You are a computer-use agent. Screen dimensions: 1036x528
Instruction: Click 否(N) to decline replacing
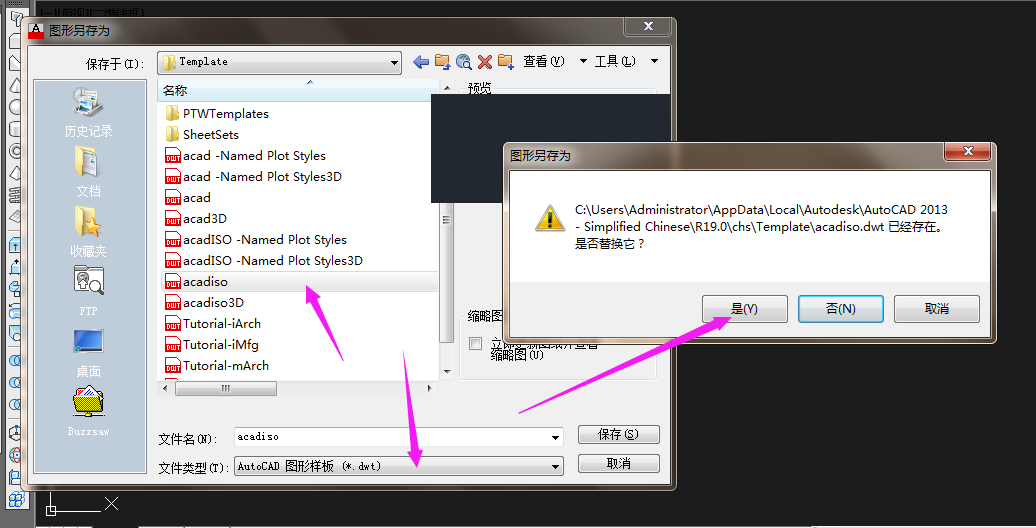point(840,309)
